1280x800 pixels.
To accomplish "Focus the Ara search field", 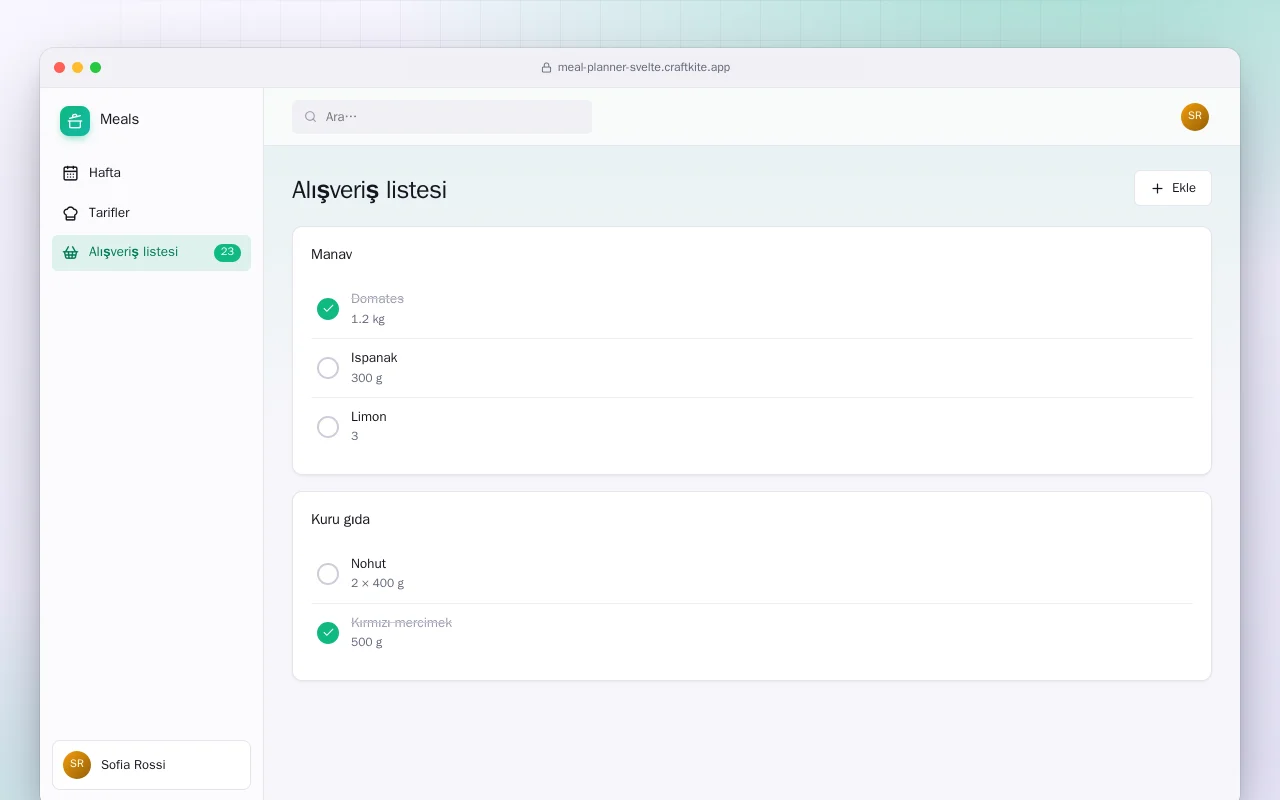I will click(x=442, y=117).
